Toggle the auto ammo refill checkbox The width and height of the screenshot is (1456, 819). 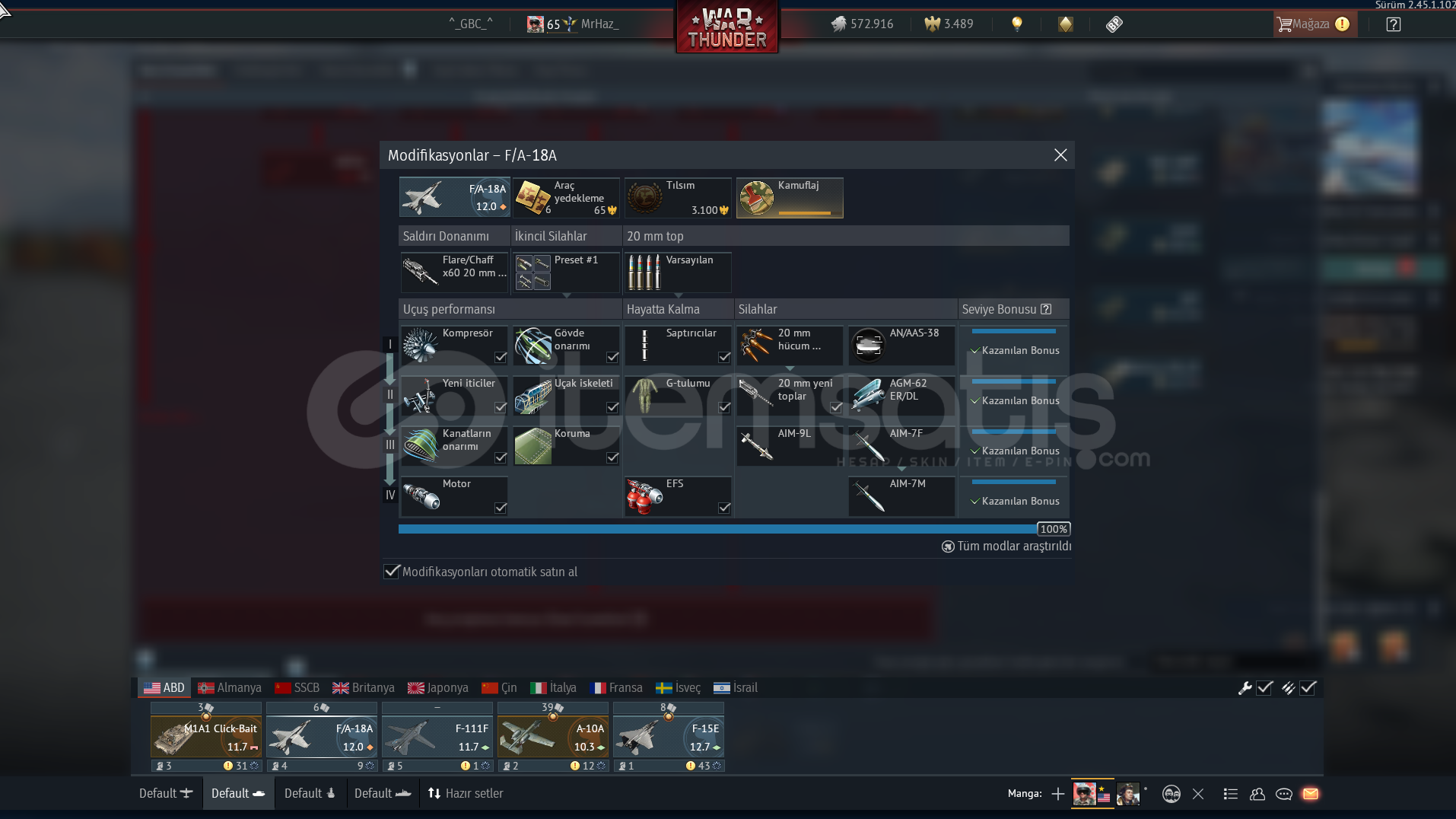1308,688
